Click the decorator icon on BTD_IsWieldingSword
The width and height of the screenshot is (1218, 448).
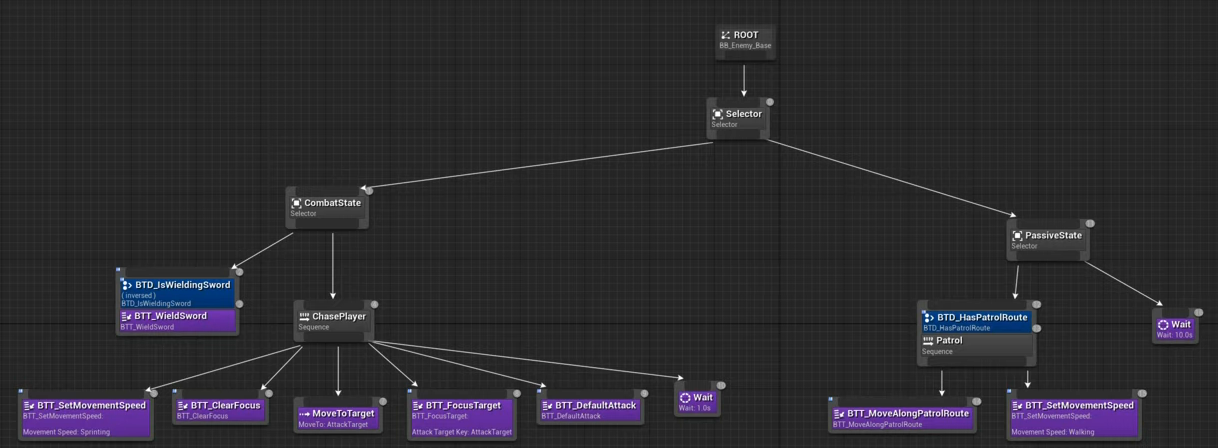click(x=127, y=285)
